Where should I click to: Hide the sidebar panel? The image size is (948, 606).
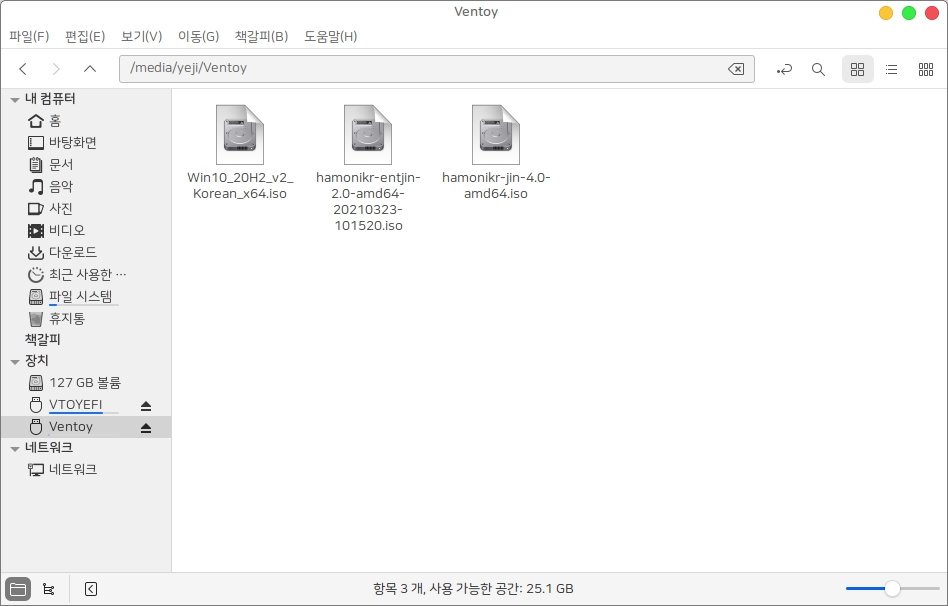coord(91,589)
